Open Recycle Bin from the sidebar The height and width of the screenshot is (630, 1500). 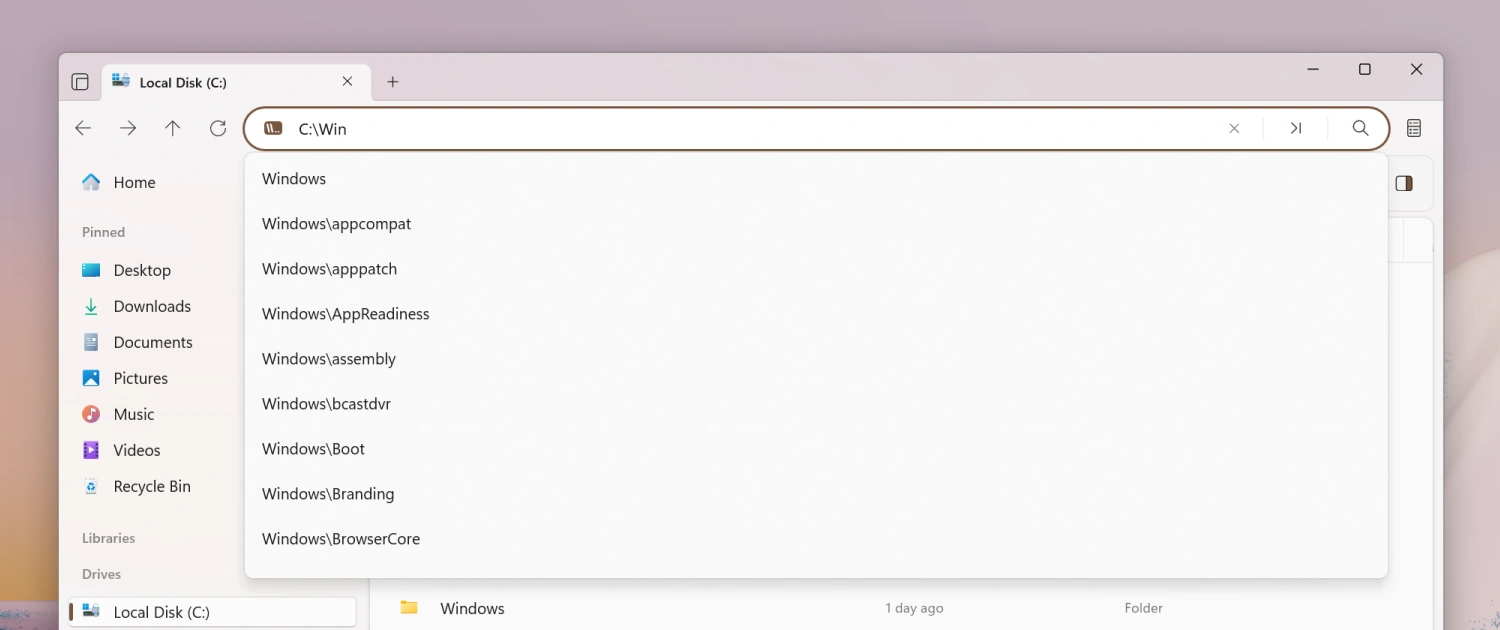pos(152,487)
